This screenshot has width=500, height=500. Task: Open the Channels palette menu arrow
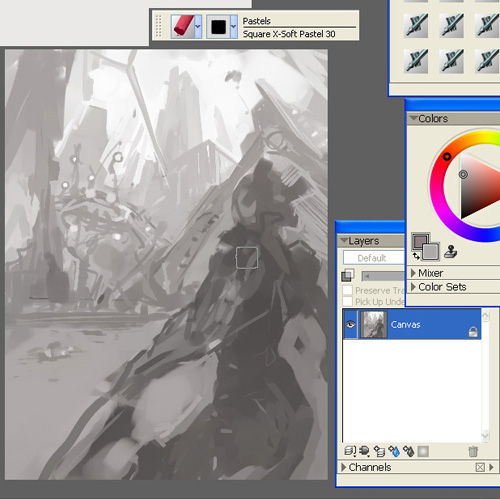tap(492, 467)
